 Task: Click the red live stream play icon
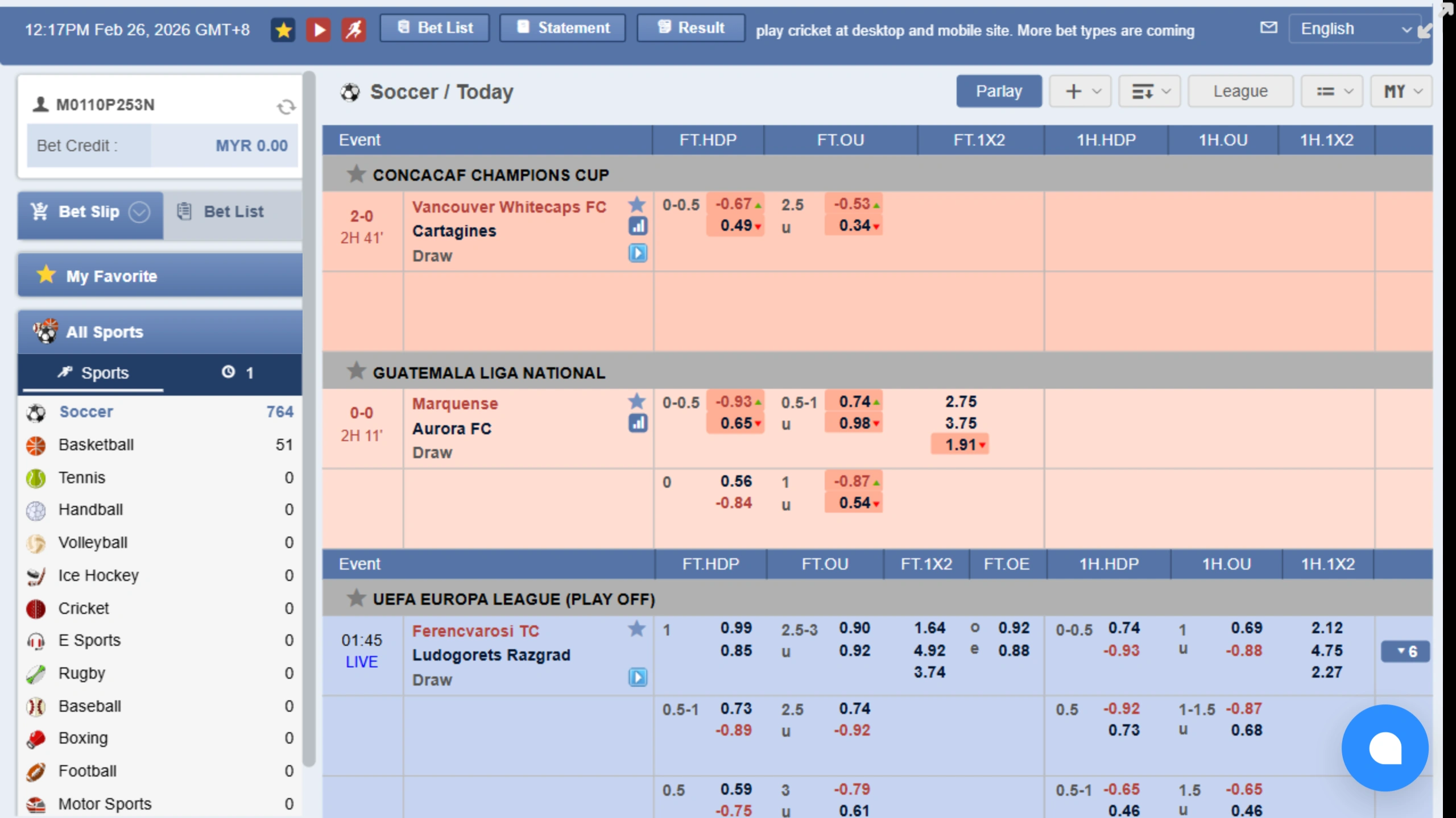click(318, 30)
